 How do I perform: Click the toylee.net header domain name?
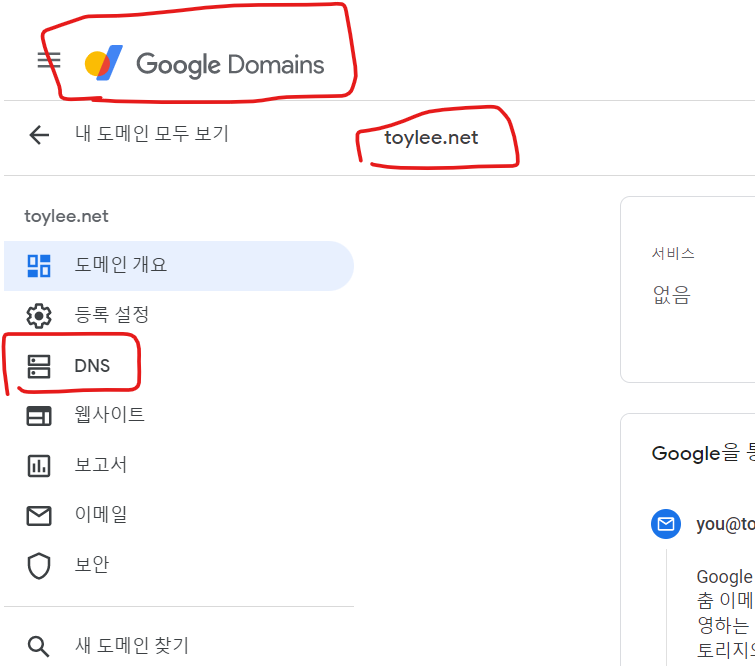(431, 138)
